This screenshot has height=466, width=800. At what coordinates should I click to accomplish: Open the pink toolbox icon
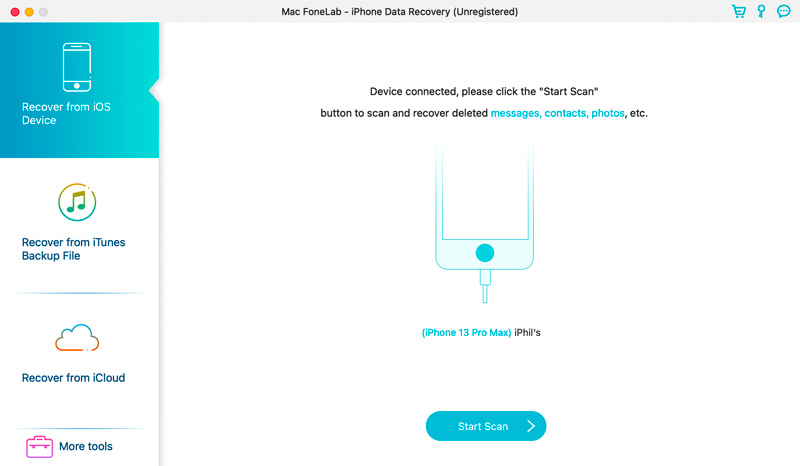click(40, 446)
